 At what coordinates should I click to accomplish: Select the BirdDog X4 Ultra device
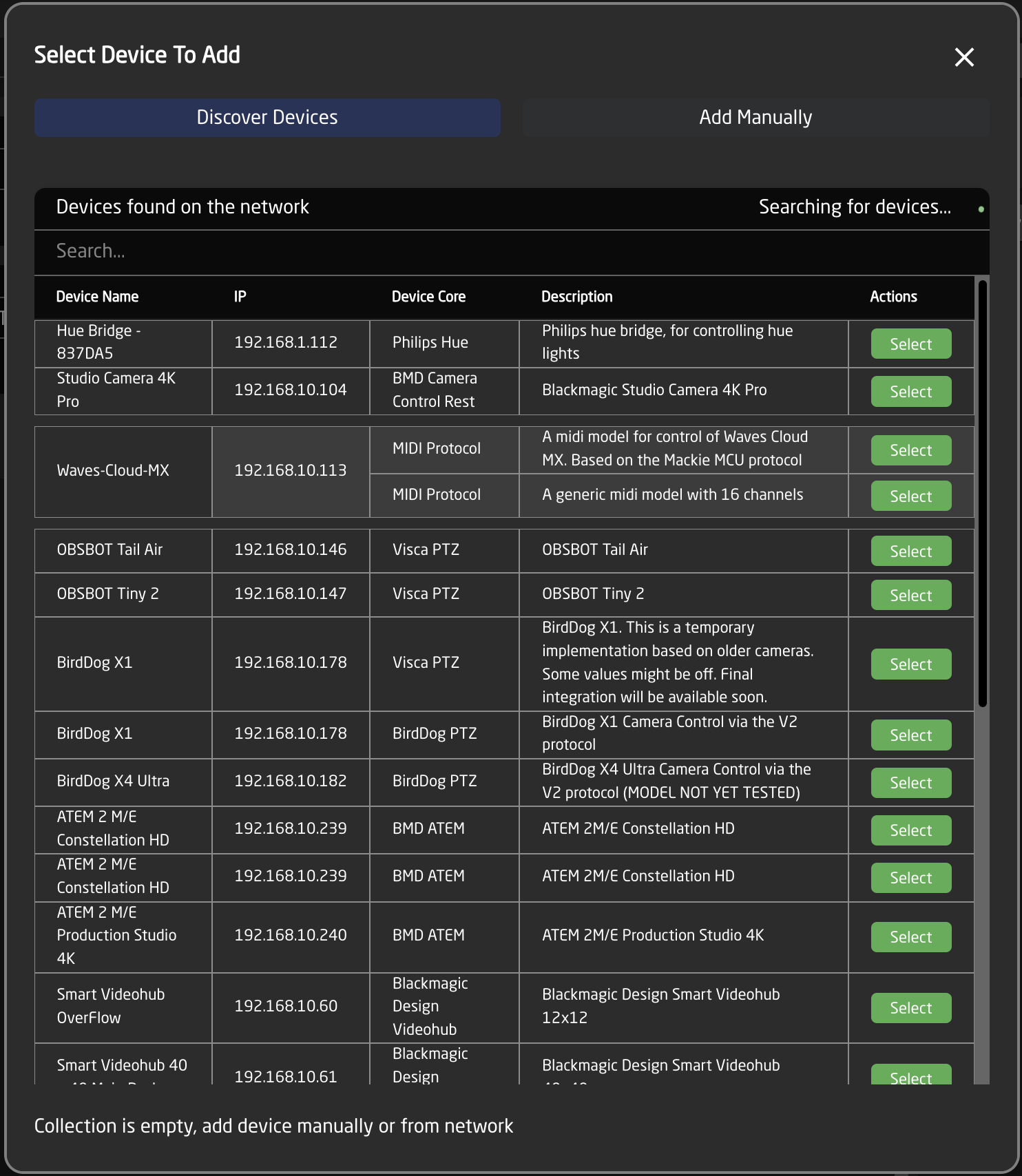click(x=910, y=782)
